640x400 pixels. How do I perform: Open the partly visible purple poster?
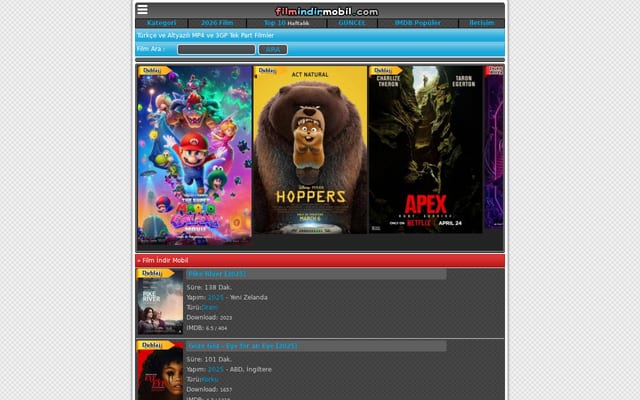494,147
